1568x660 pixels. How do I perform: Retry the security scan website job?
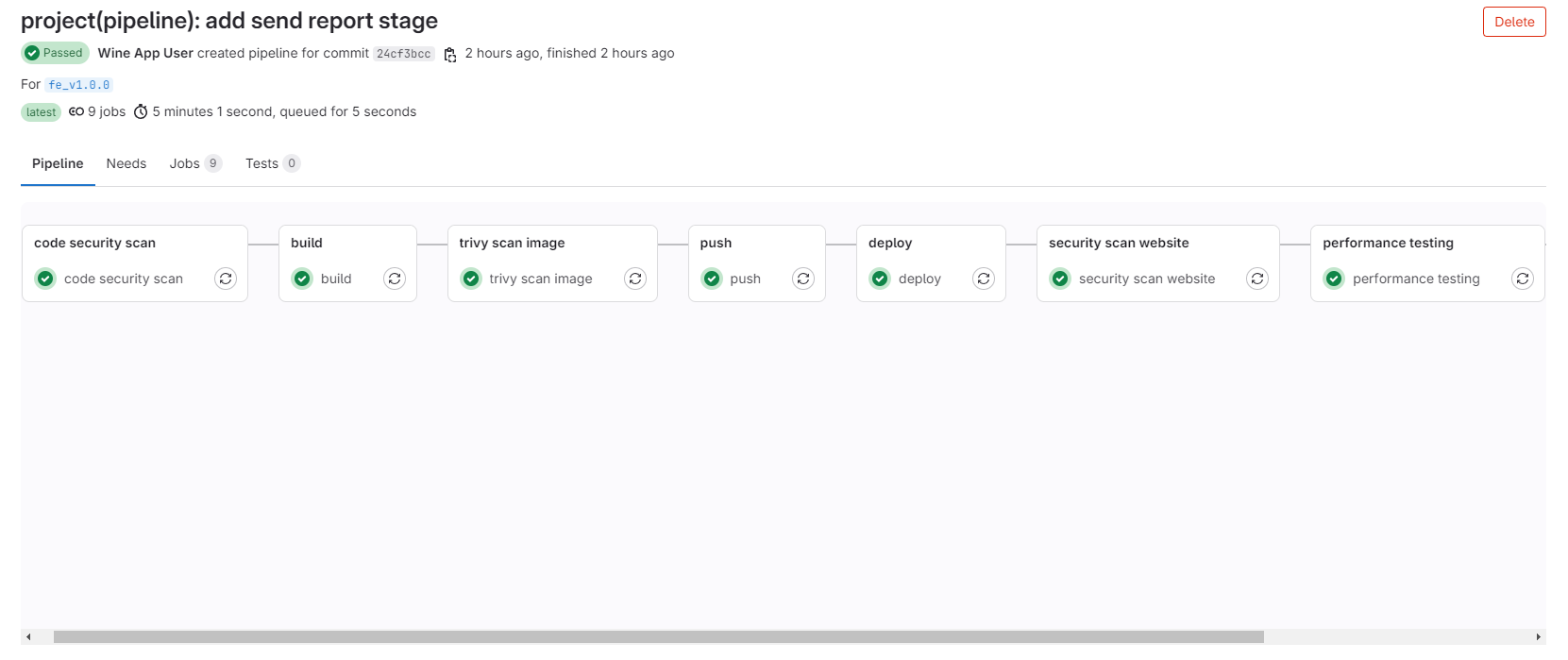pyautogui.click(x=1257, y=279)
